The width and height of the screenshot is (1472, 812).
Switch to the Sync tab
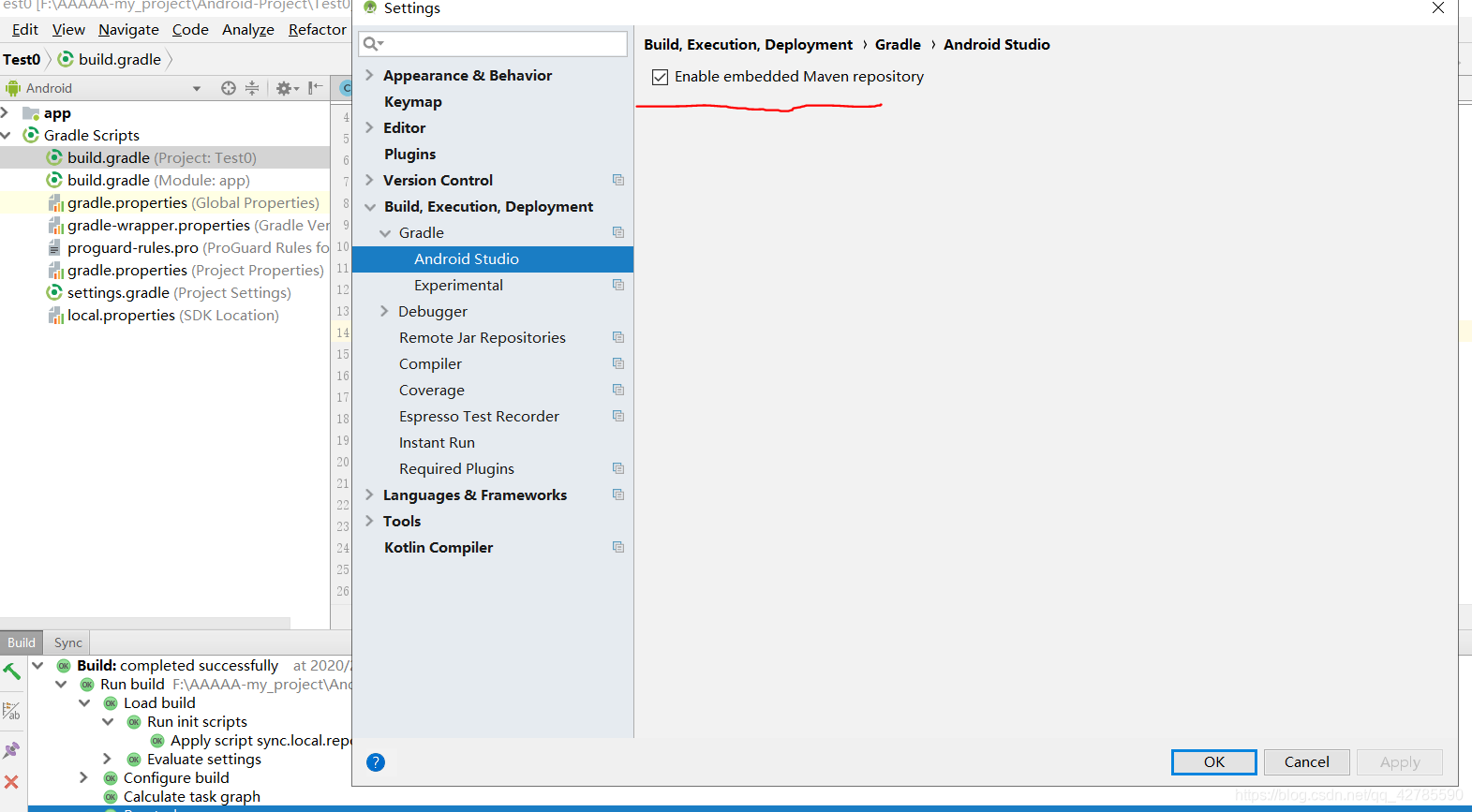pyautogui.click(x=68, y=642)
